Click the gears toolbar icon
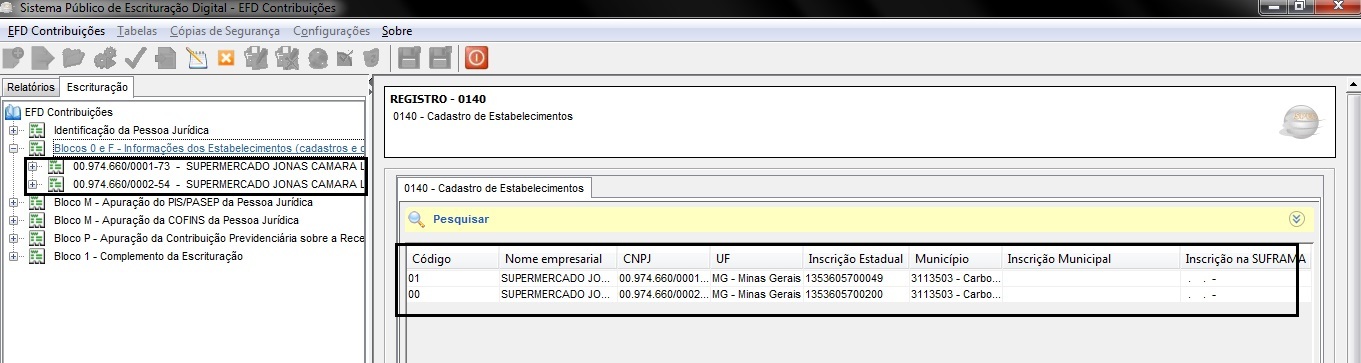This screenshot has height=363, width=1361. (x=104, y=57)
